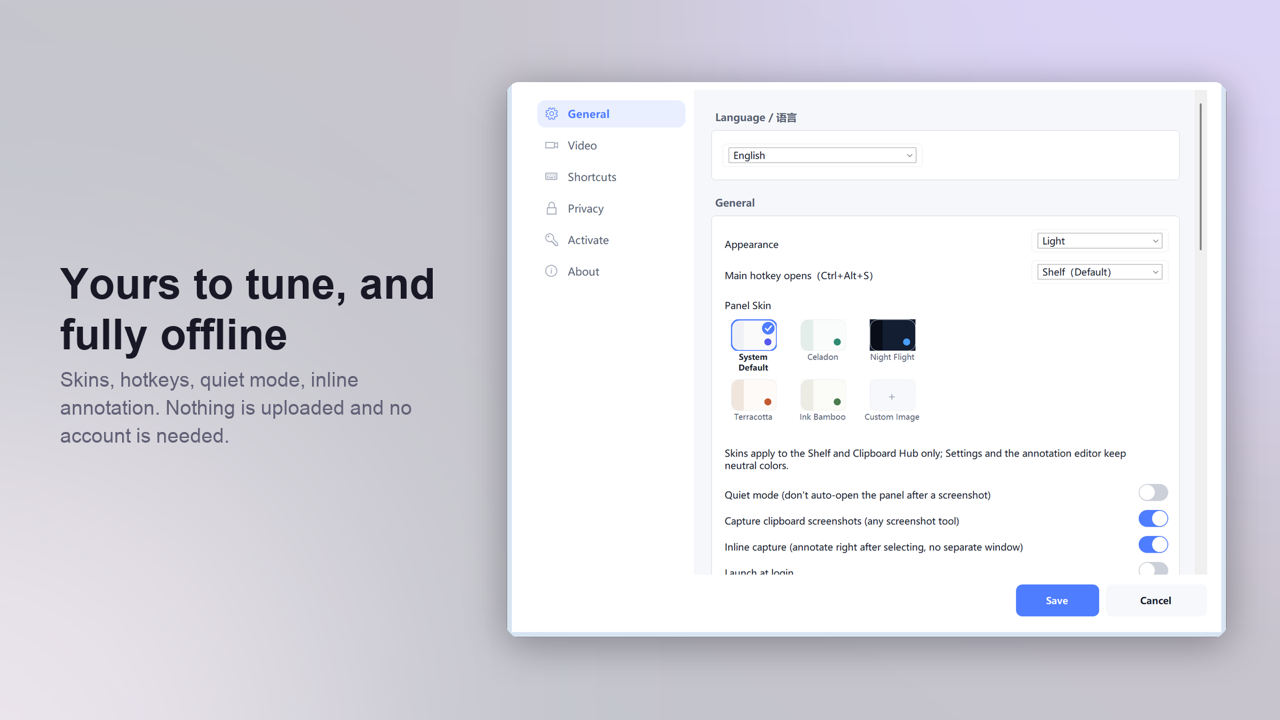Select the Night Flight panel skin

(x=892, y=335)
